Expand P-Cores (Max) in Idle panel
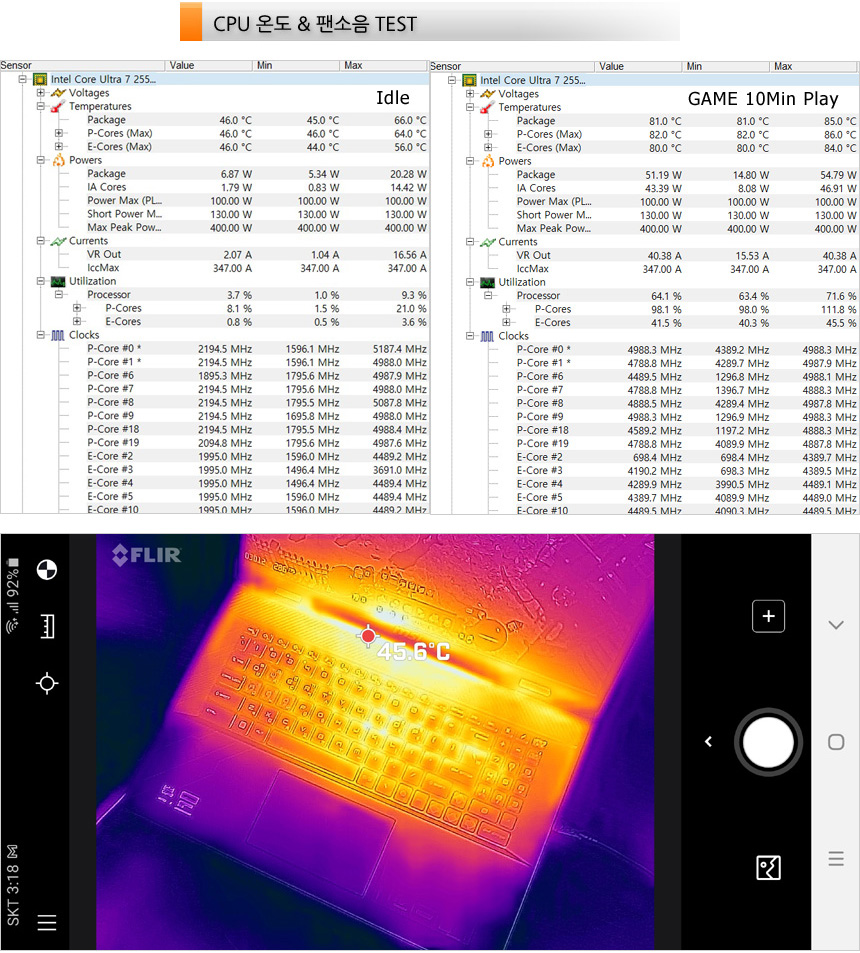This screenshot has height=953, width=860. click(59, 133)
